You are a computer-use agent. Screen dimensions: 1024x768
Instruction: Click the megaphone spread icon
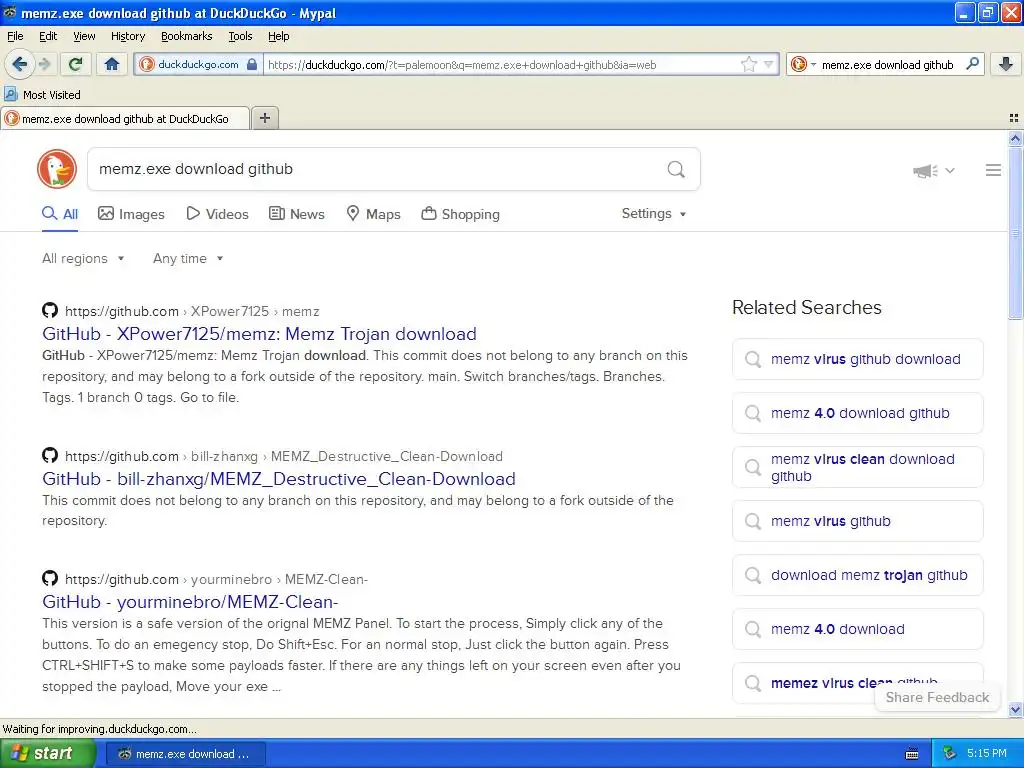pos(925,171)
